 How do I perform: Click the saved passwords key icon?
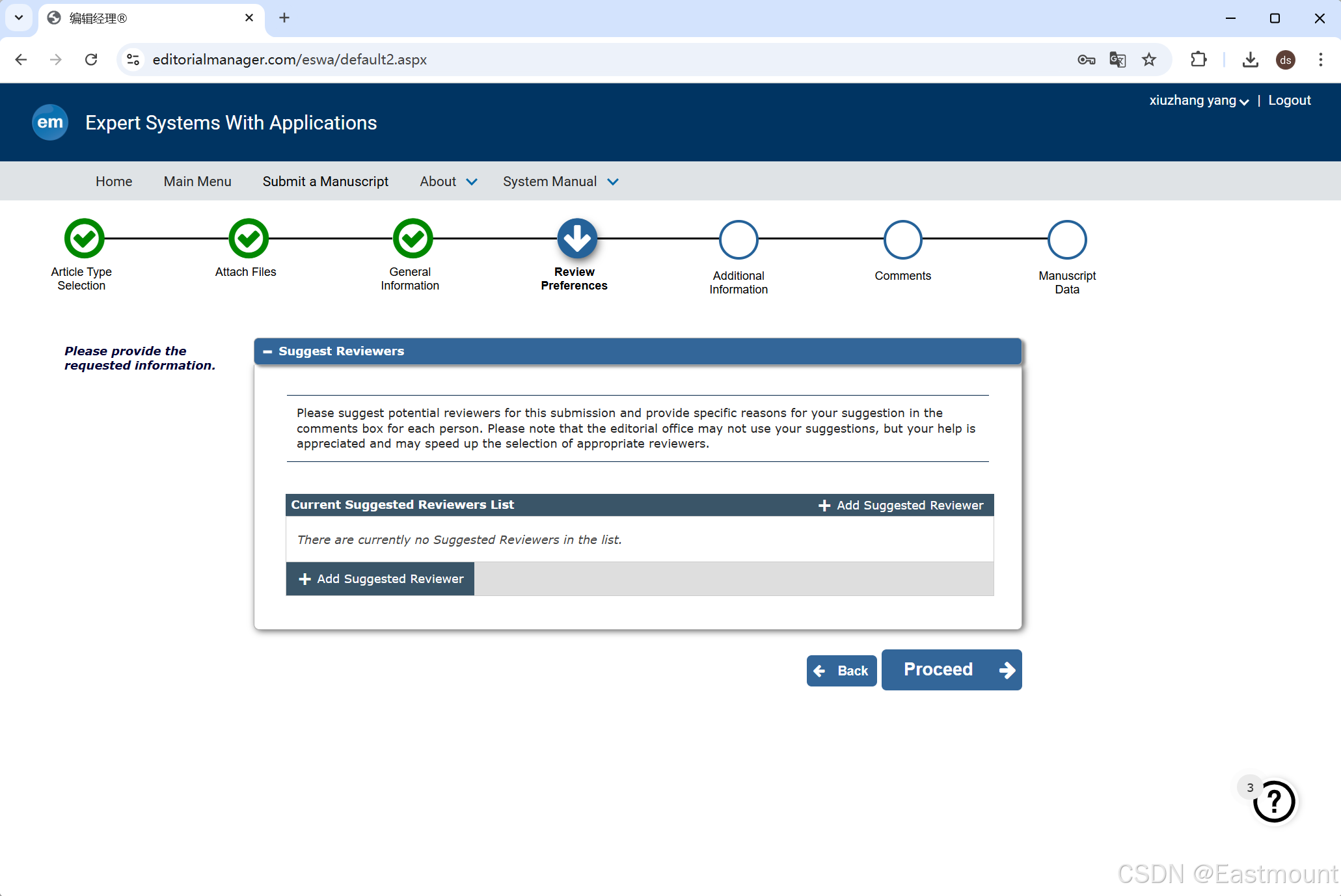point(1086,60)
